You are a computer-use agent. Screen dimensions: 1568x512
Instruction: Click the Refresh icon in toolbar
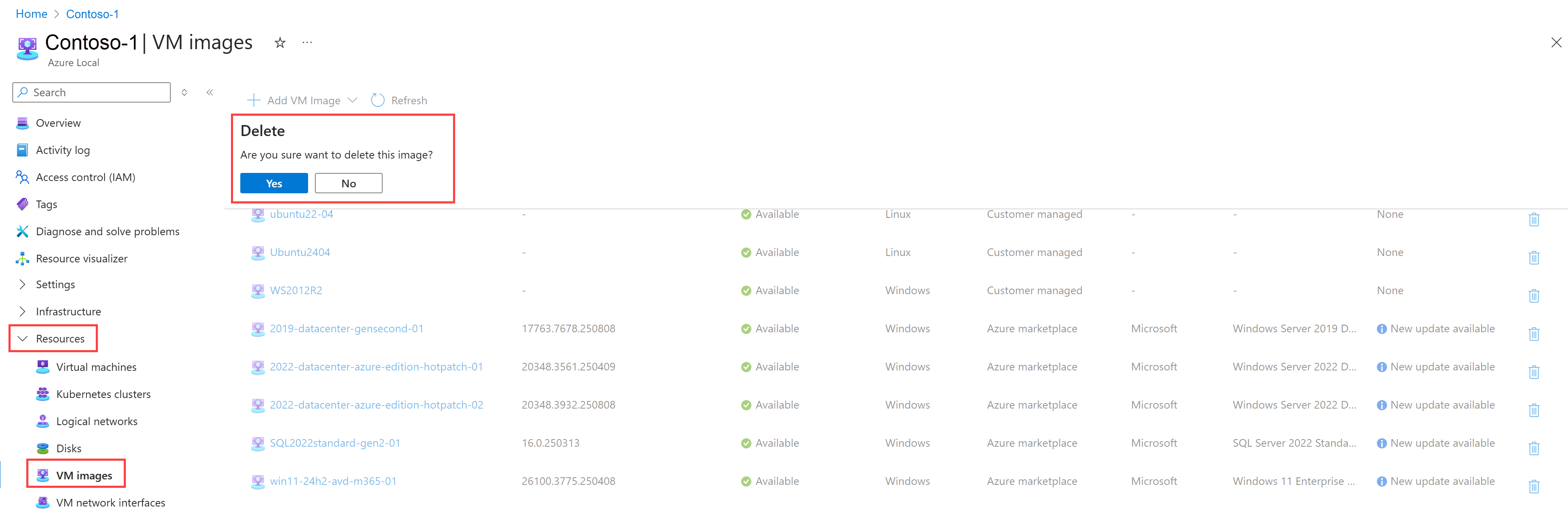(x=378, y=100)
